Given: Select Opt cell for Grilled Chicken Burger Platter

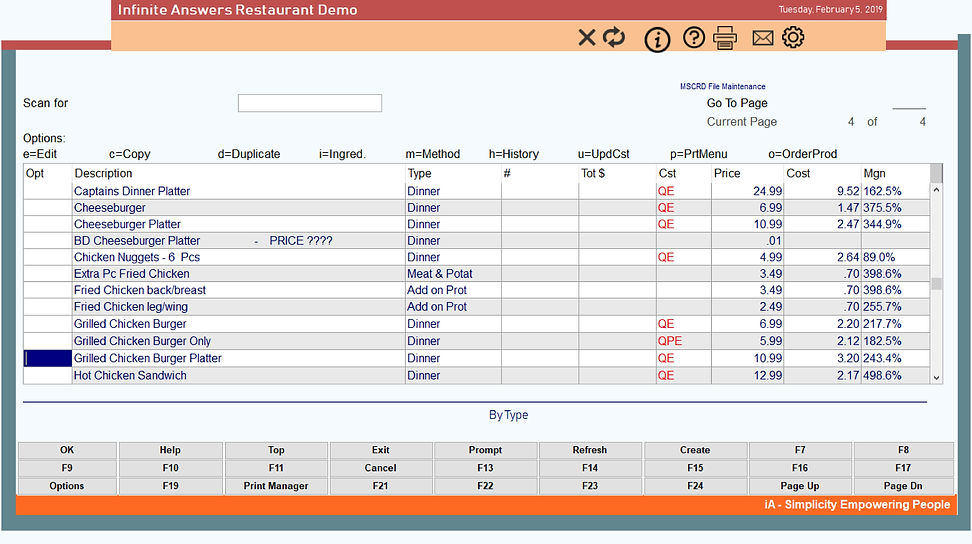Looking at the screenshot, I should click(x=48, y=358).
